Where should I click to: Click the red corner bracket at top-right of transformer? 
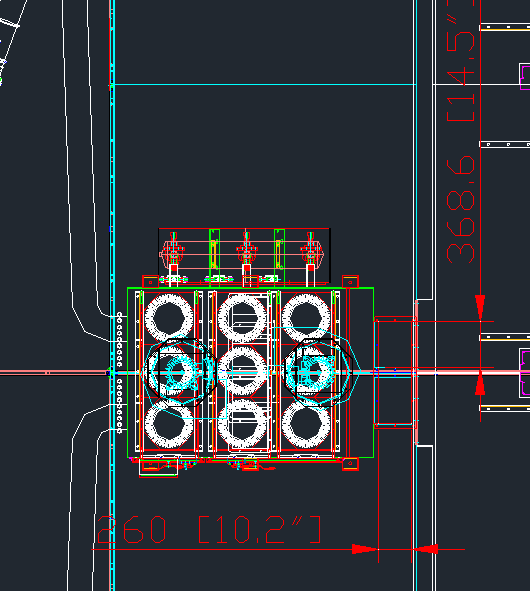[350, 282]
